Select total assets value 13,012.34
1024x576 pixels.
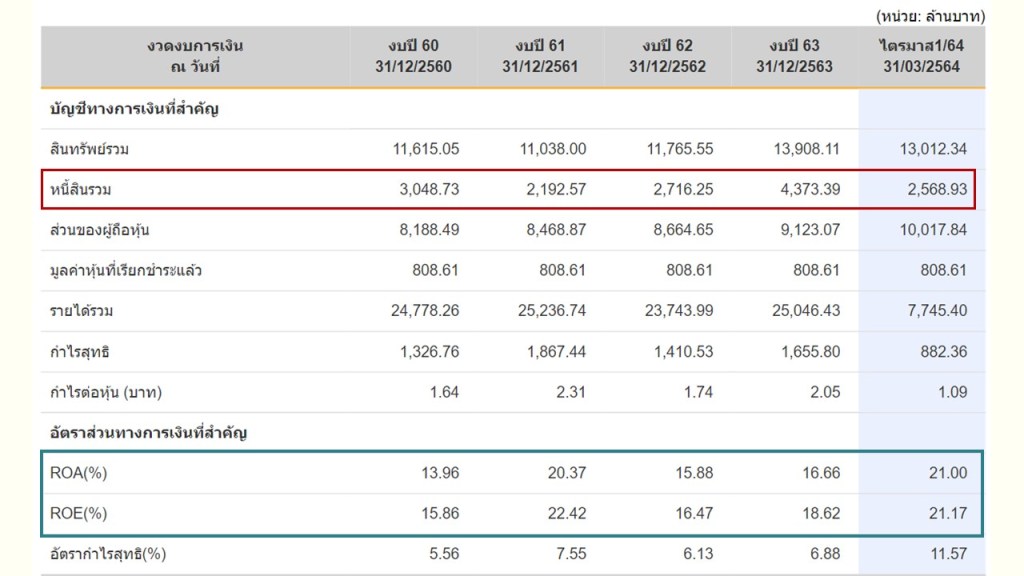pyautogui.click(x=933, y=149)
